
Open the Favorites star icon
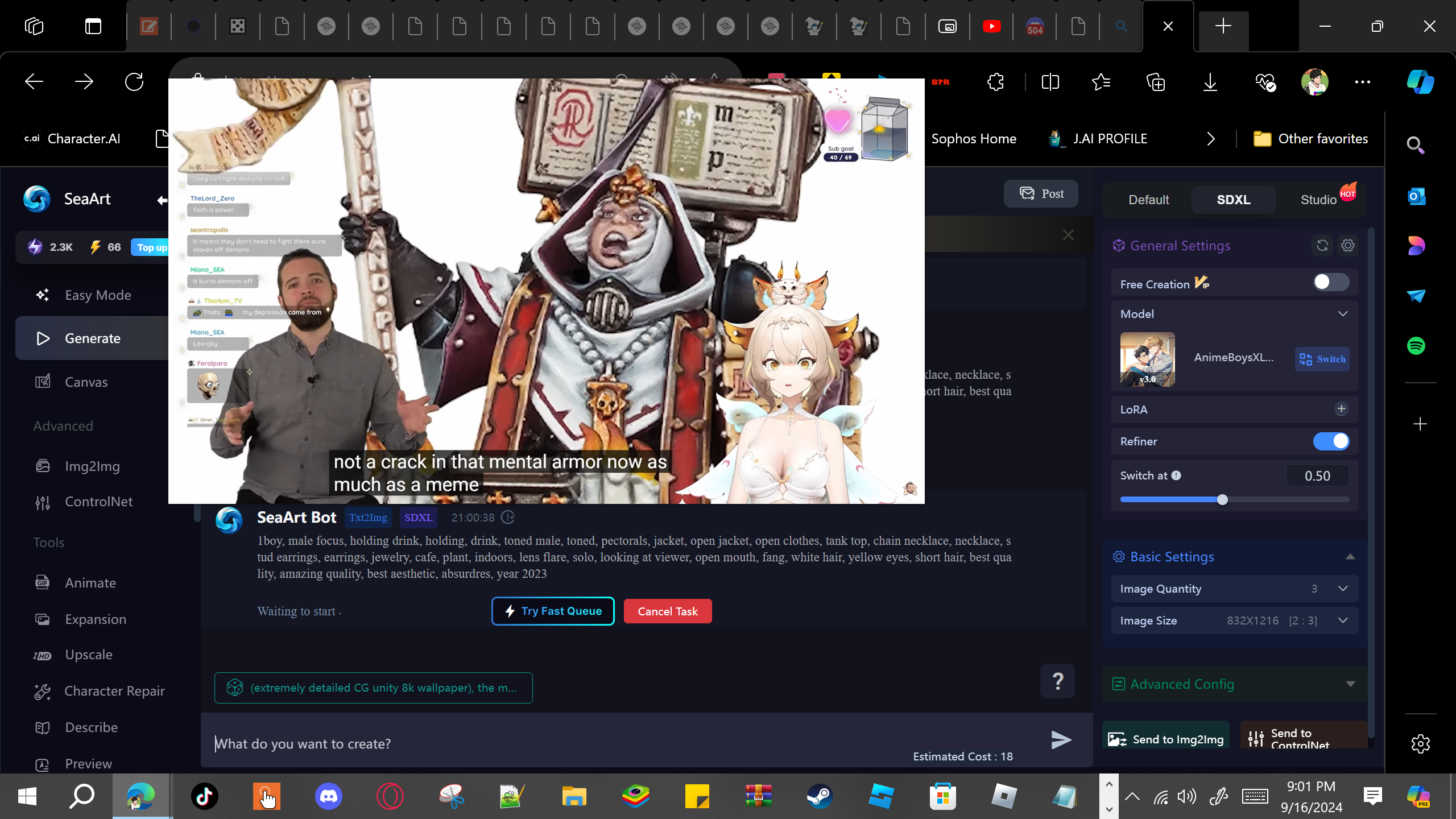click(1101, 82)
